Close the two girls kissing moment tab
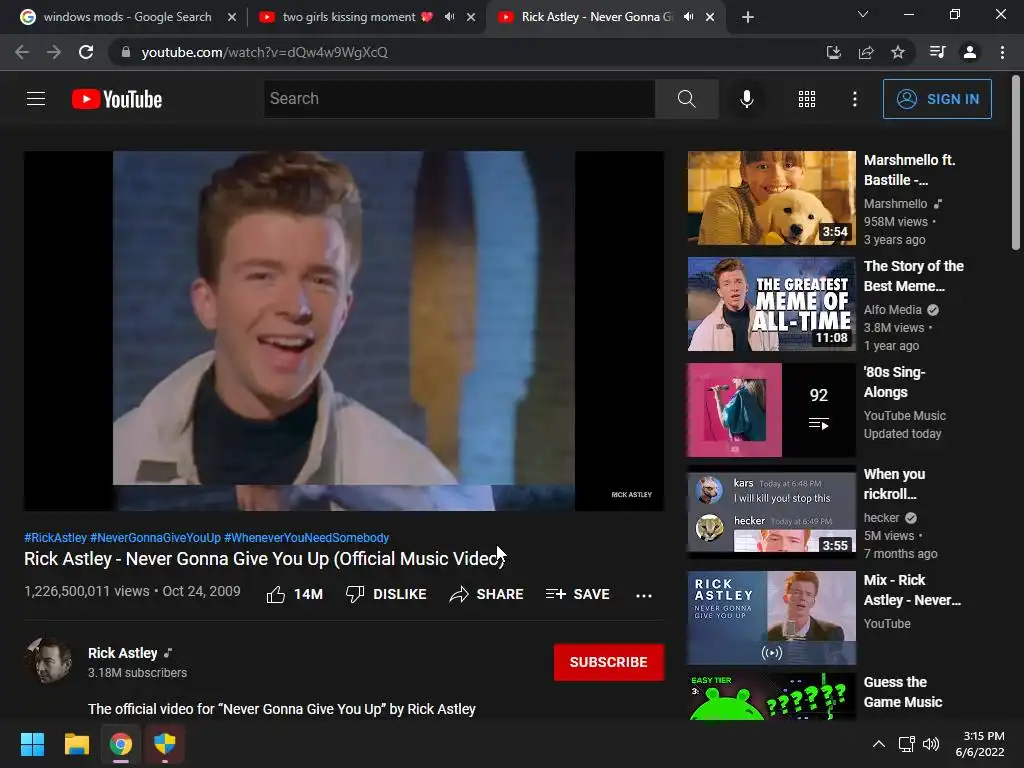The image size is (1024, 768). pyautogui.click(x=471, y=17)
